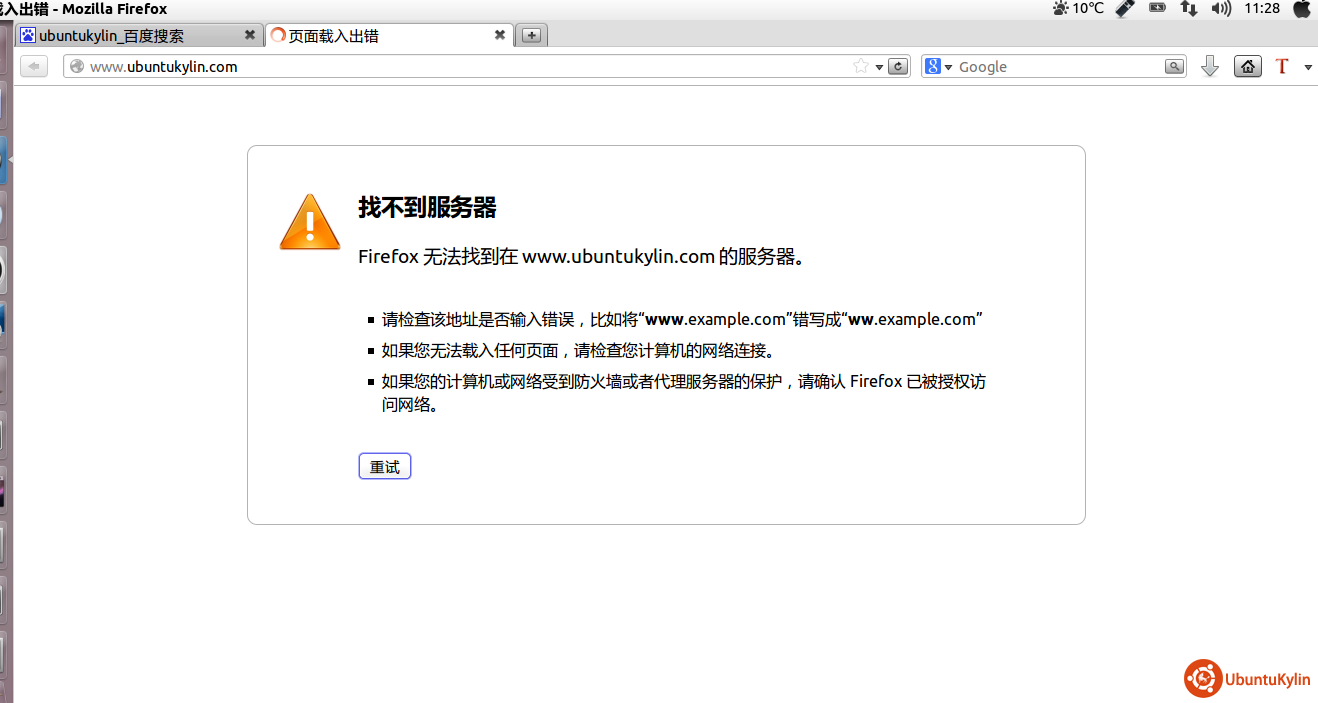
Task: Expand the toolbar overflow arrow next to T
Action: tap(1308, 67)
